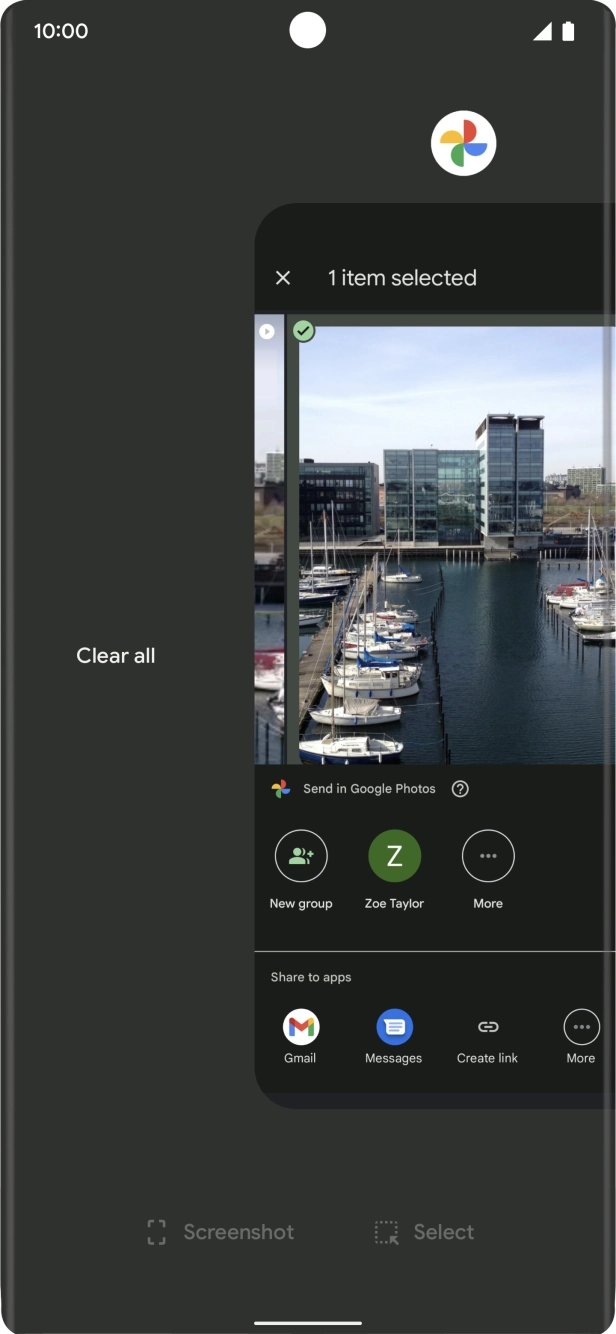Viewport: 616px width, 1334px height.
Task: Uncheck the green checkmark on the marina photo
Action: 304,331
